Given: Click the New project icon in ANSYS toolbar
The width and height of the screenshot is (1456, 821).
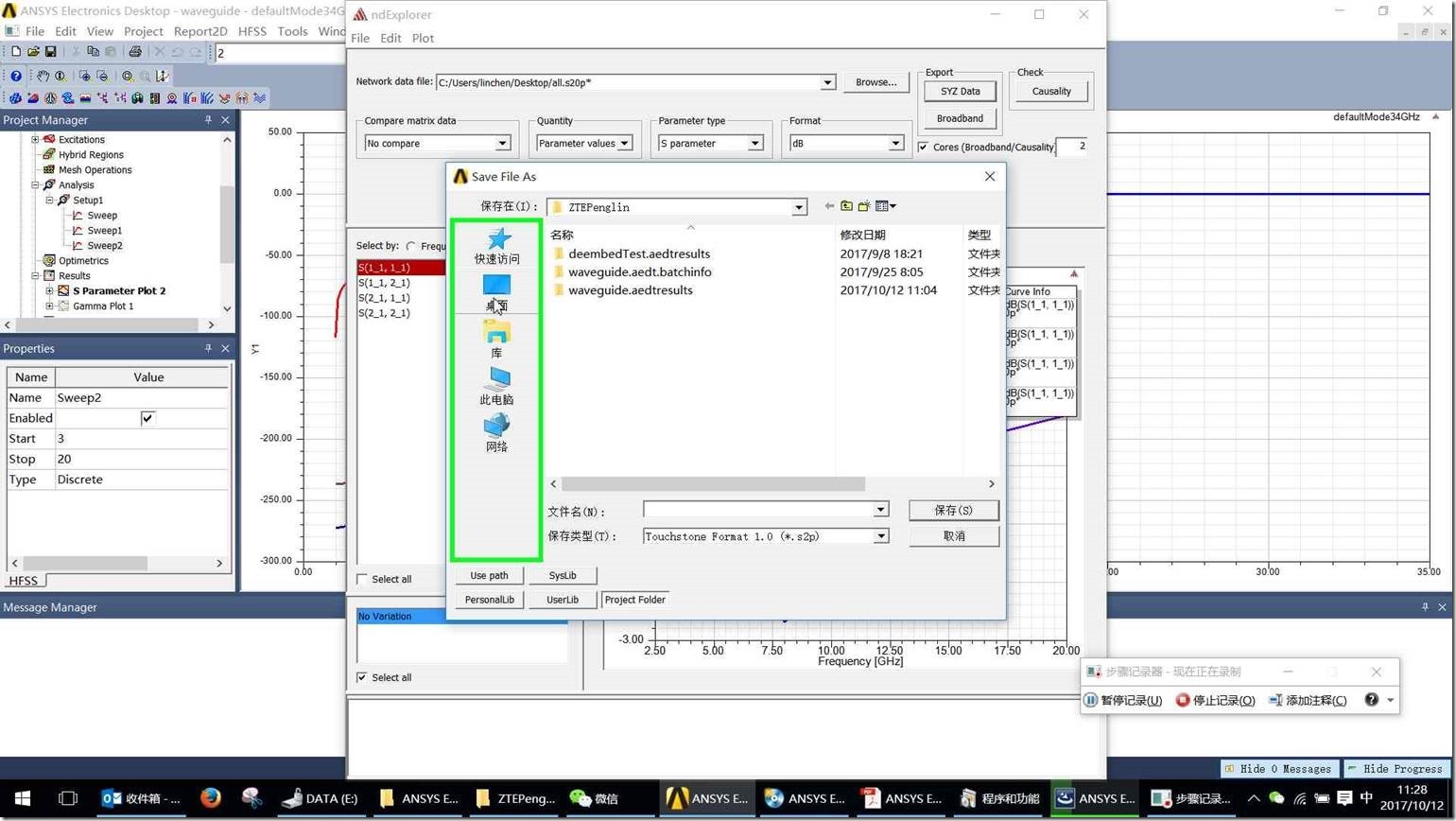Looking at the screenshot, I should [x=15, y=52].
